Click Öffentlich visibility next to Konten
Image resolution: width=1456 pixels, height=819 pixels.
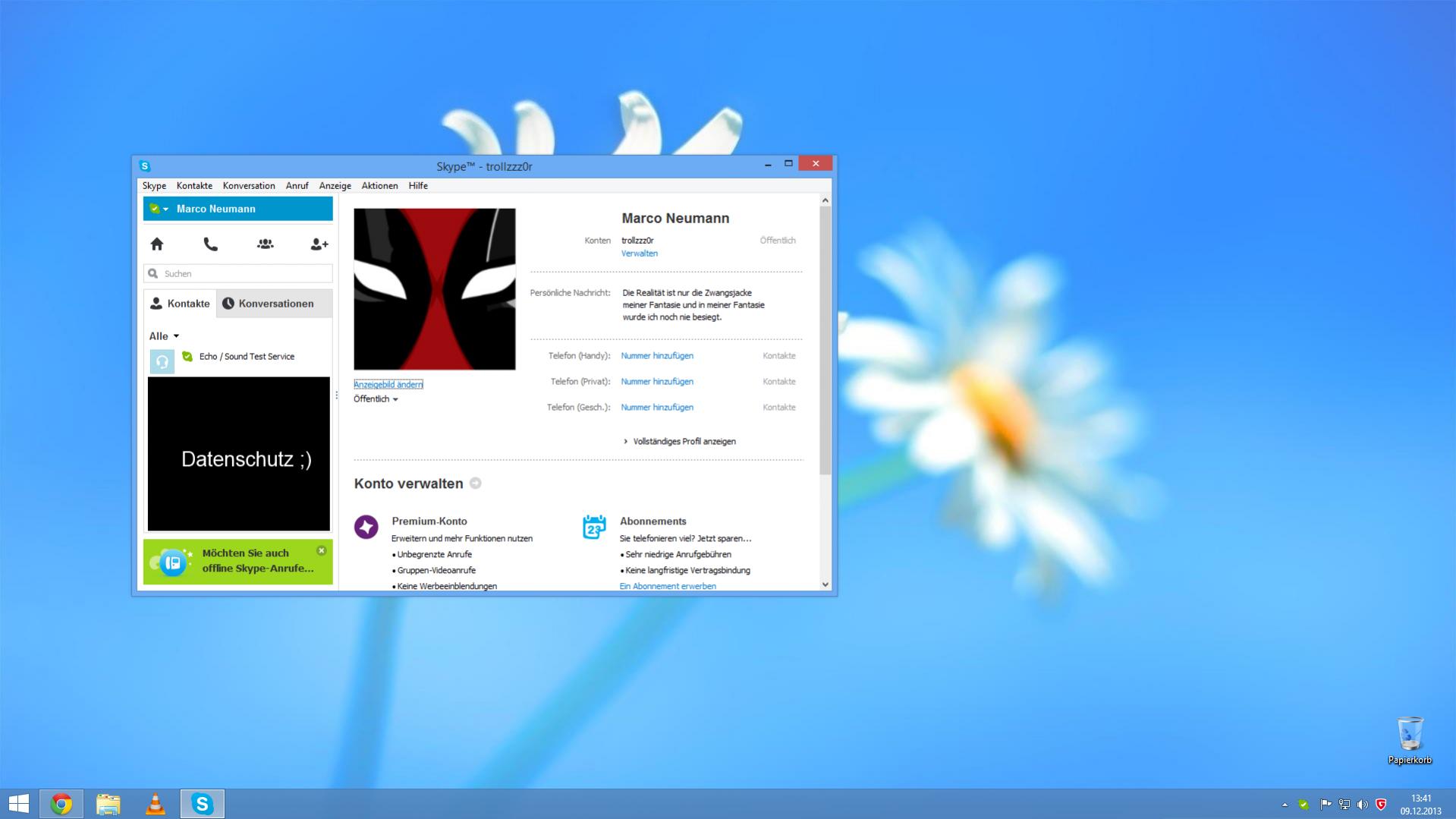pos(778,241)
